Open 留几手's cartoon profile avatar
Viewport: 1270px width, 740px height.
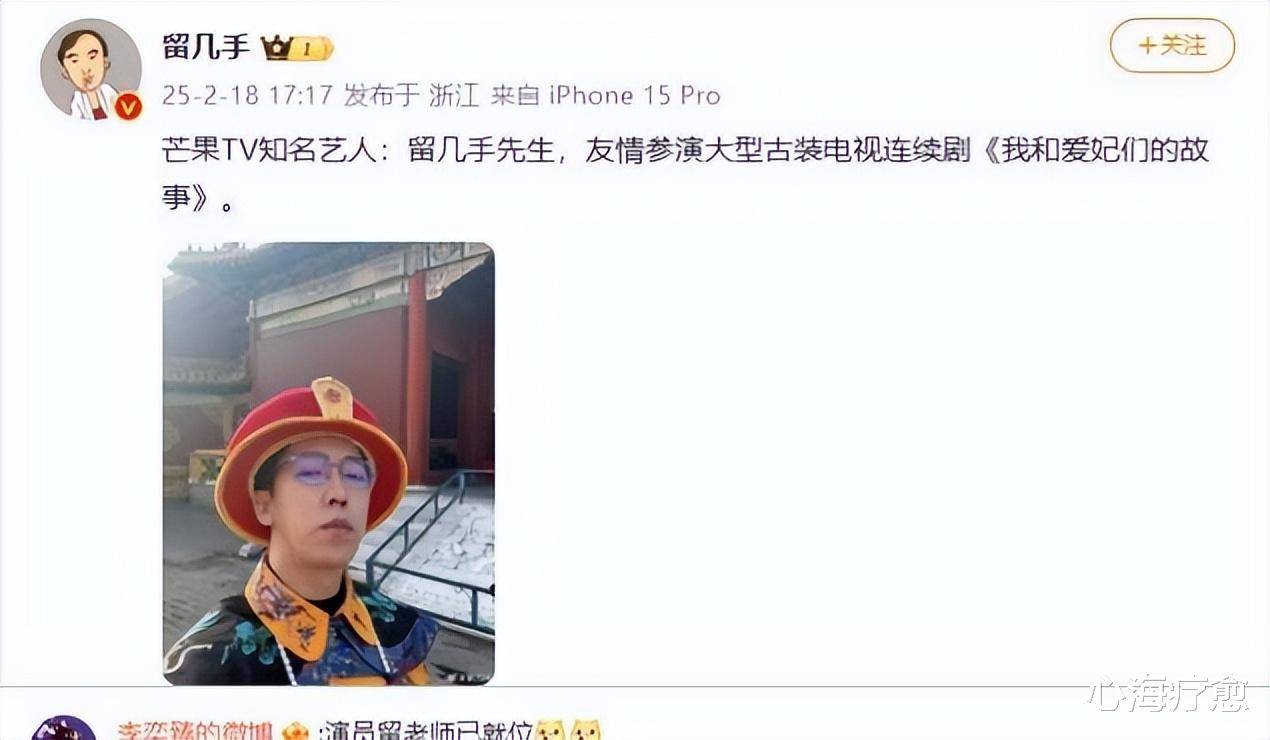tap(91, 69)
